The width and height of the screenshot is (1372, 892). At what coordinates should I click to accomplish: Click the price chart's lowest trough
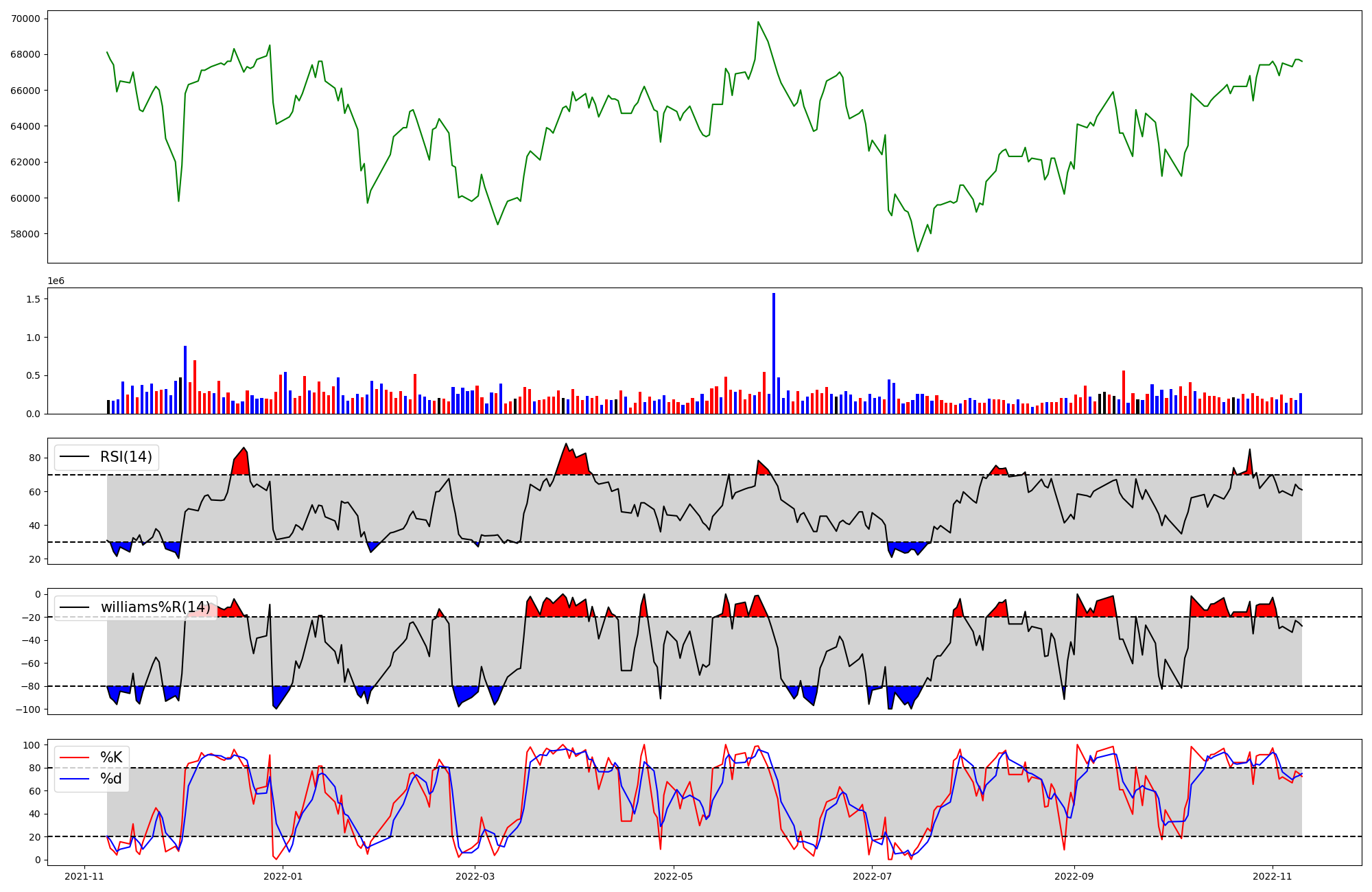pos(918,251)
